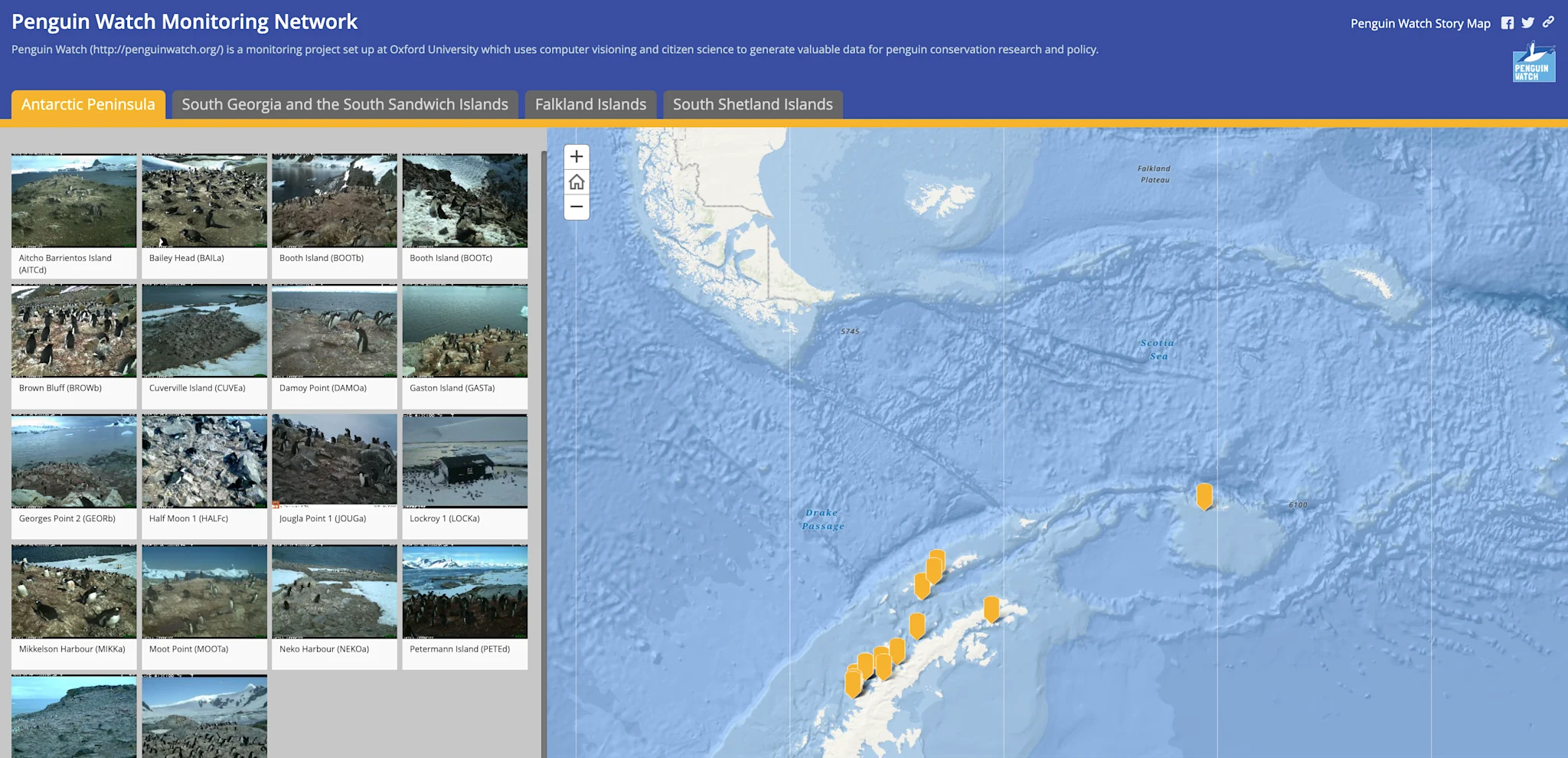Image resolution: width=1568 pixels, height=758 pixels.
Task: Open the Petermann Island (PETEd) camera view
Action: coord(464,591)
